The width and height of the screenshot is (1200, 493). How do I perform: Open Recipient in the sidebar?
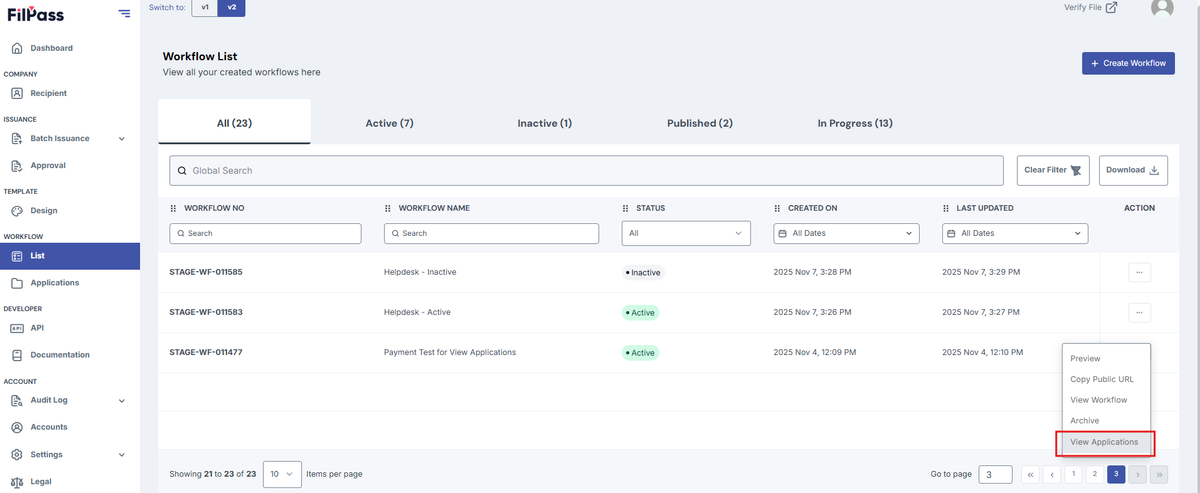point(48,93)
